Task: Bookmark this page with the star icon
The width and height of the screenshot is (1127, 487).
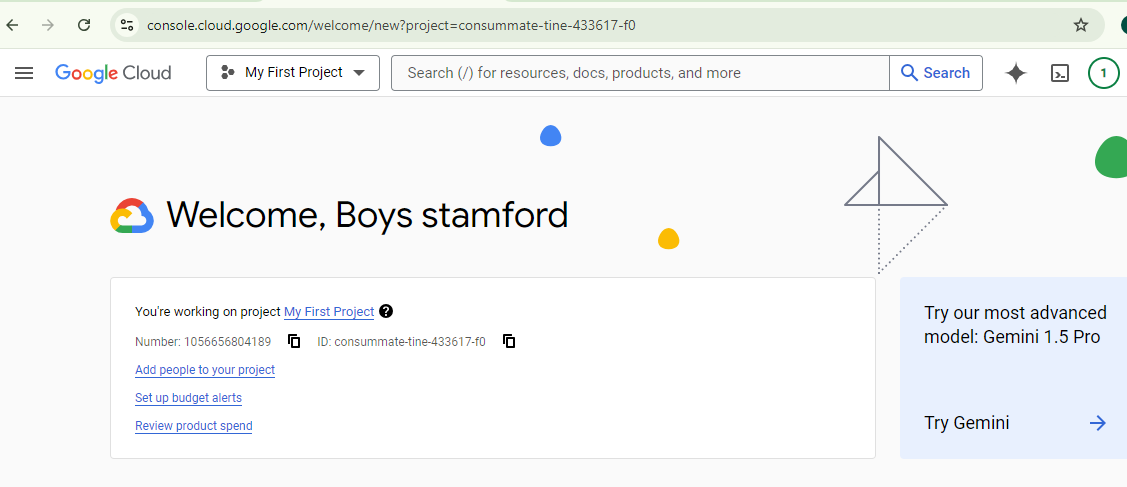Action: point(1080,25)
